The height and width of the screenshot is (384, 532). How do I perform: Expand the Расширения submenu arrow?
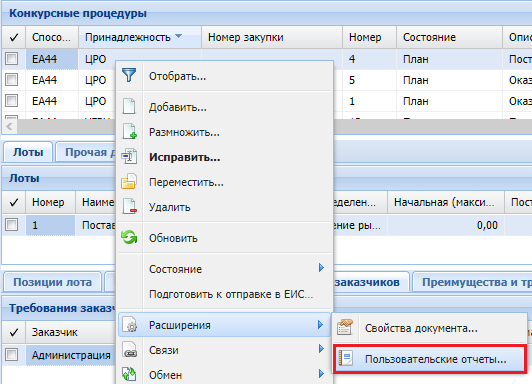tap(320, 325)
